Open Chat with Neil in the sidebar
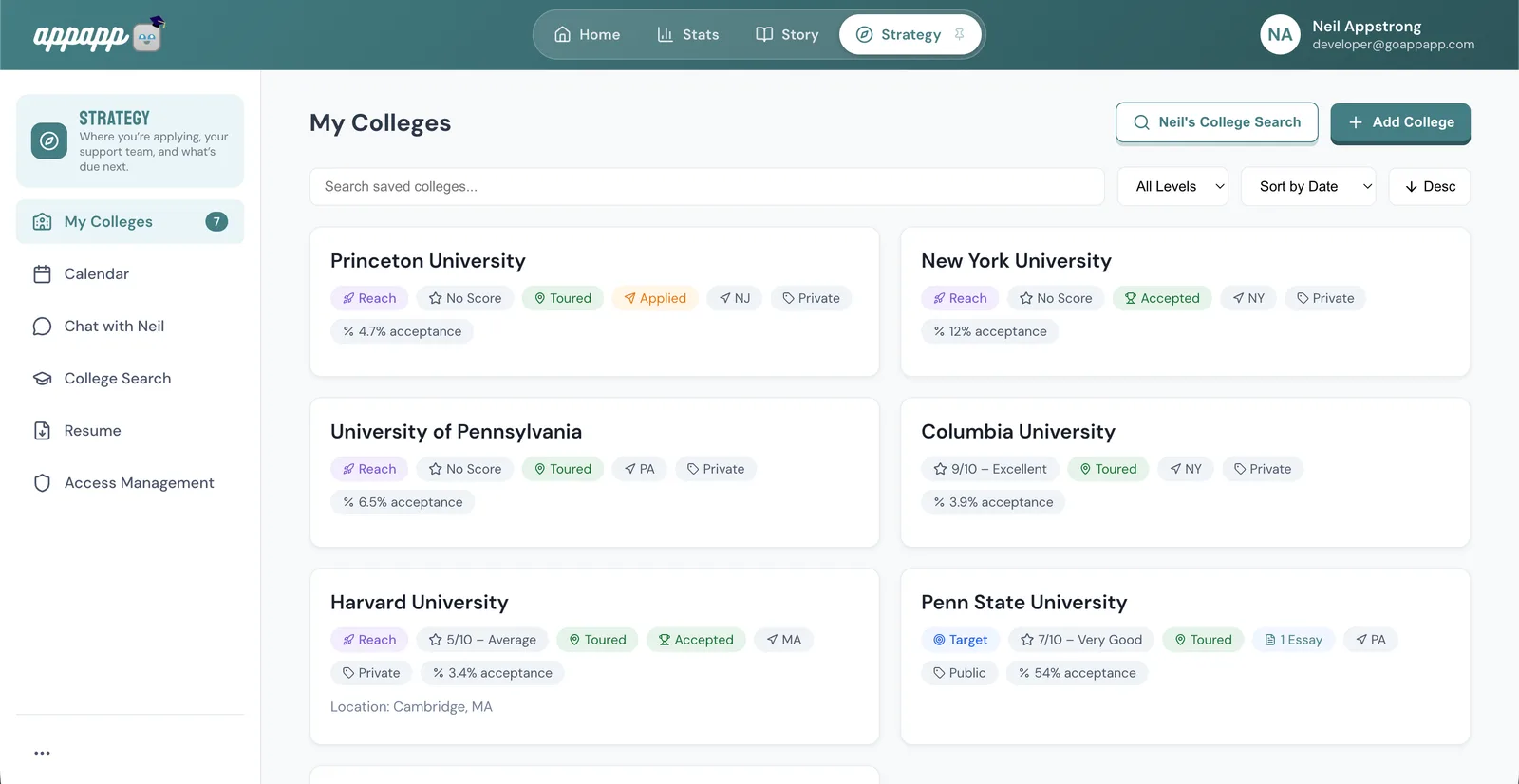Viewport: 1519px width, 784px height. pyautogui.click(x=130, y=326)
